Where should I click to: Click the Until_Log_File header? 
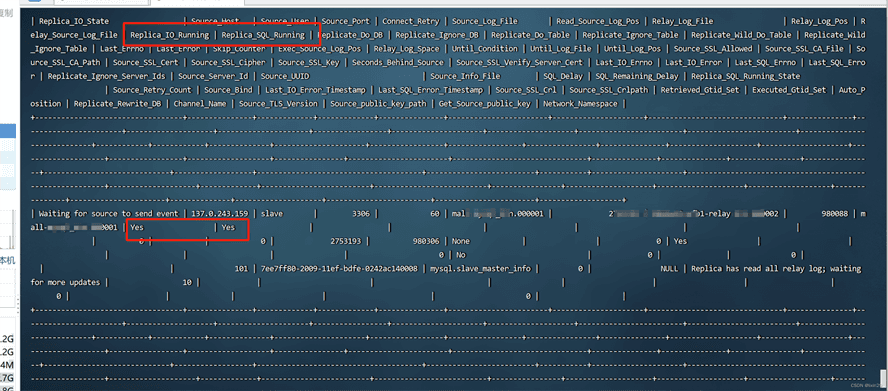(561, 49)
